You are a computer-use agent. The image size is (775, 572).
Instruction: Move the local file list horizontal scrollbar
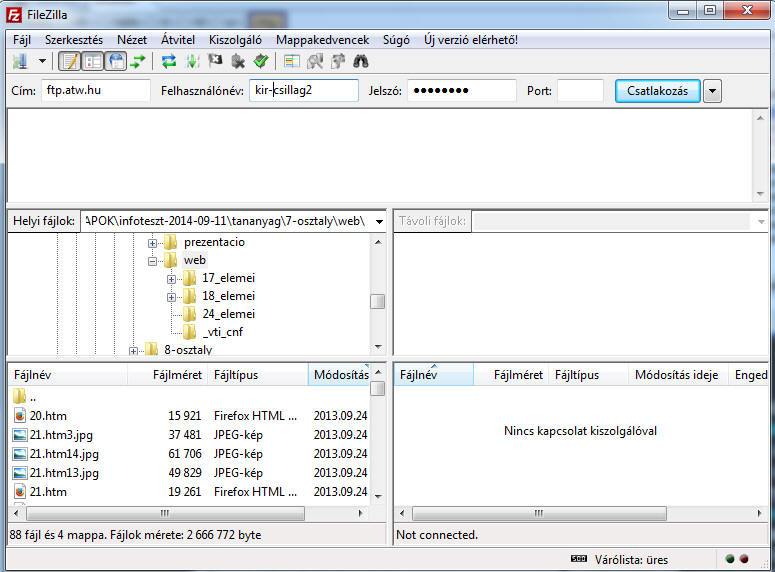[166, 514]
